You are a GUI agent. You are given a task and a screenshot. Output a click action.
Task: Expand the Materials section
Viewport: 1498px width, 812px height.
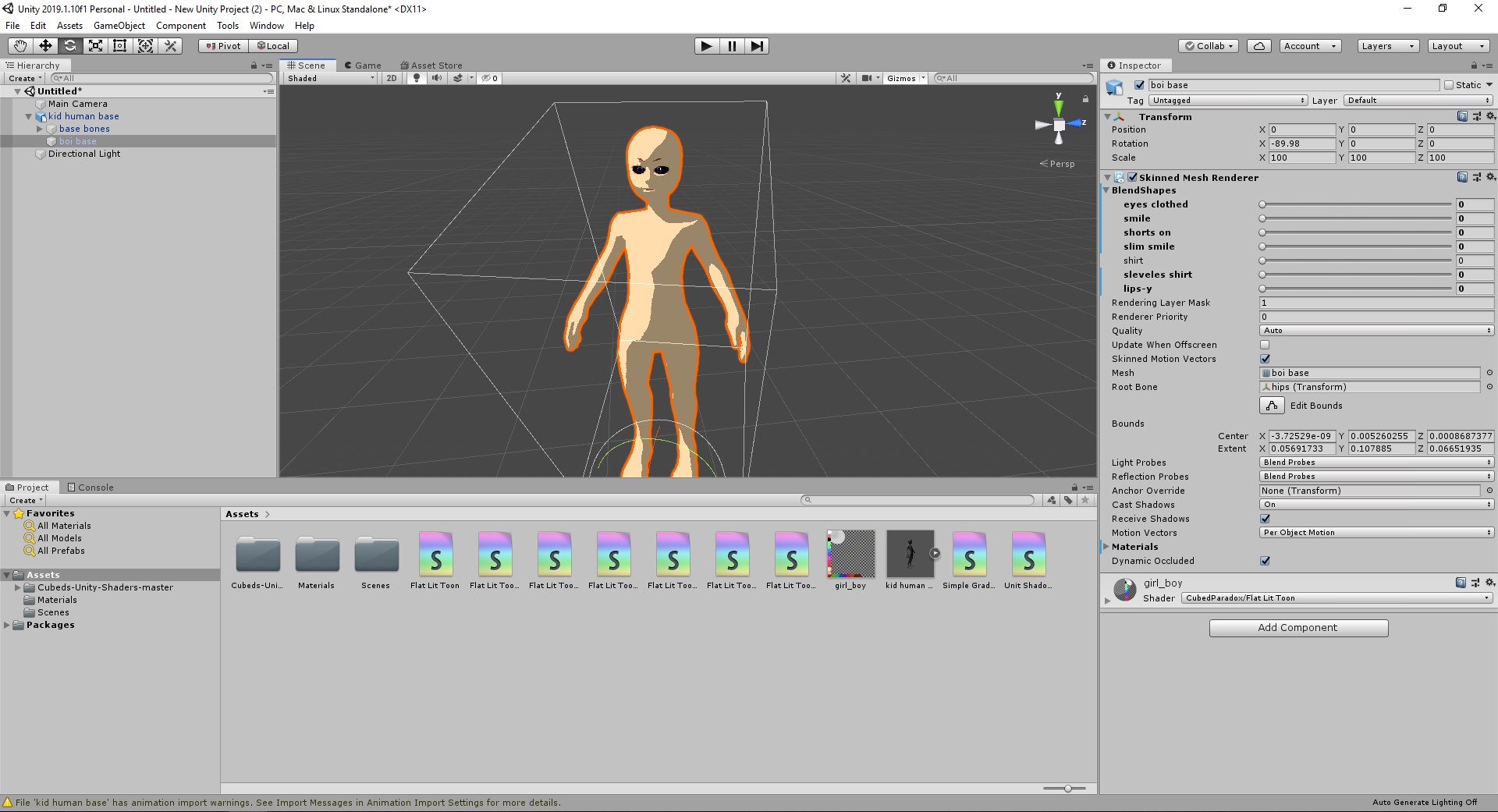tap(1106, 547)
